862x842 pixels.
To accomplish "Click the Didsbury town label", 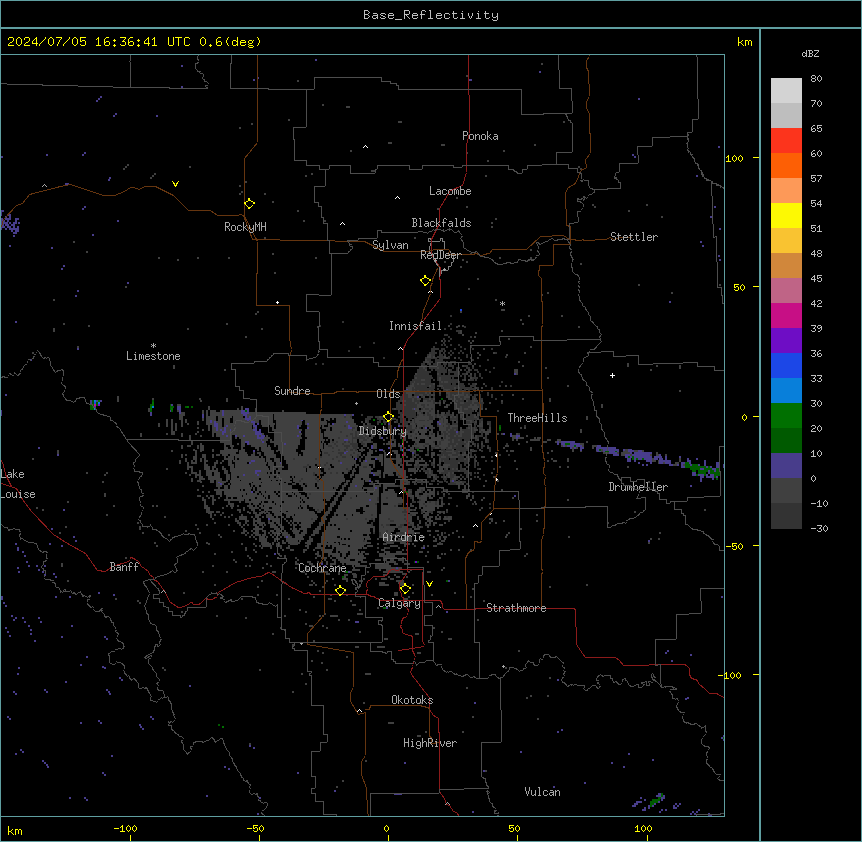I will point(383,431).
